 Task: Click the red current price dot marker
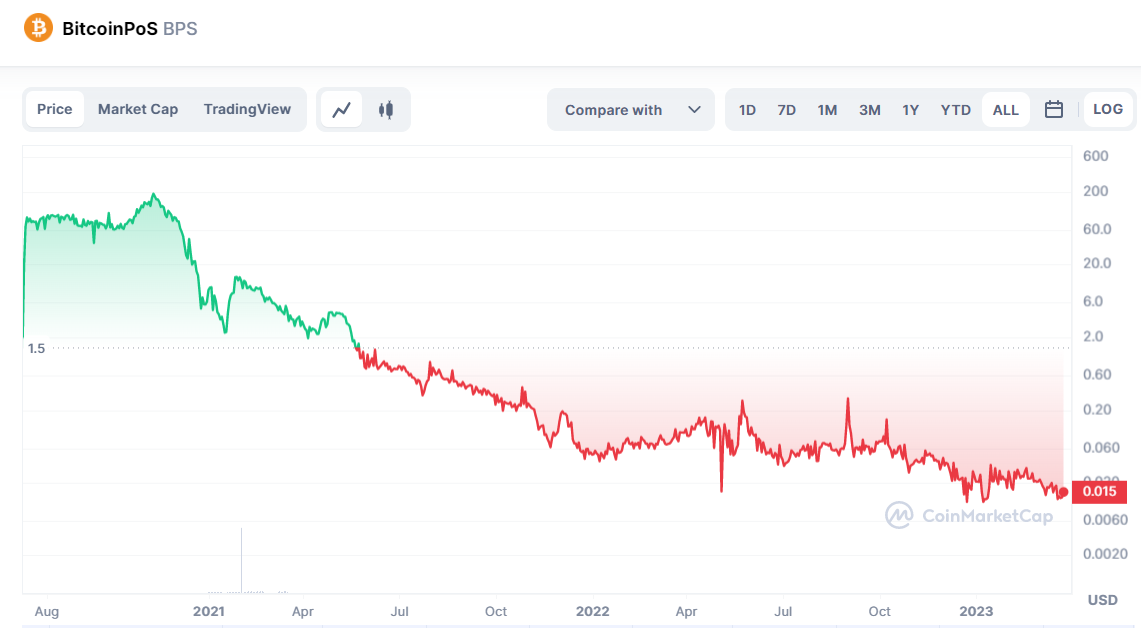[x=1063, y=493]
